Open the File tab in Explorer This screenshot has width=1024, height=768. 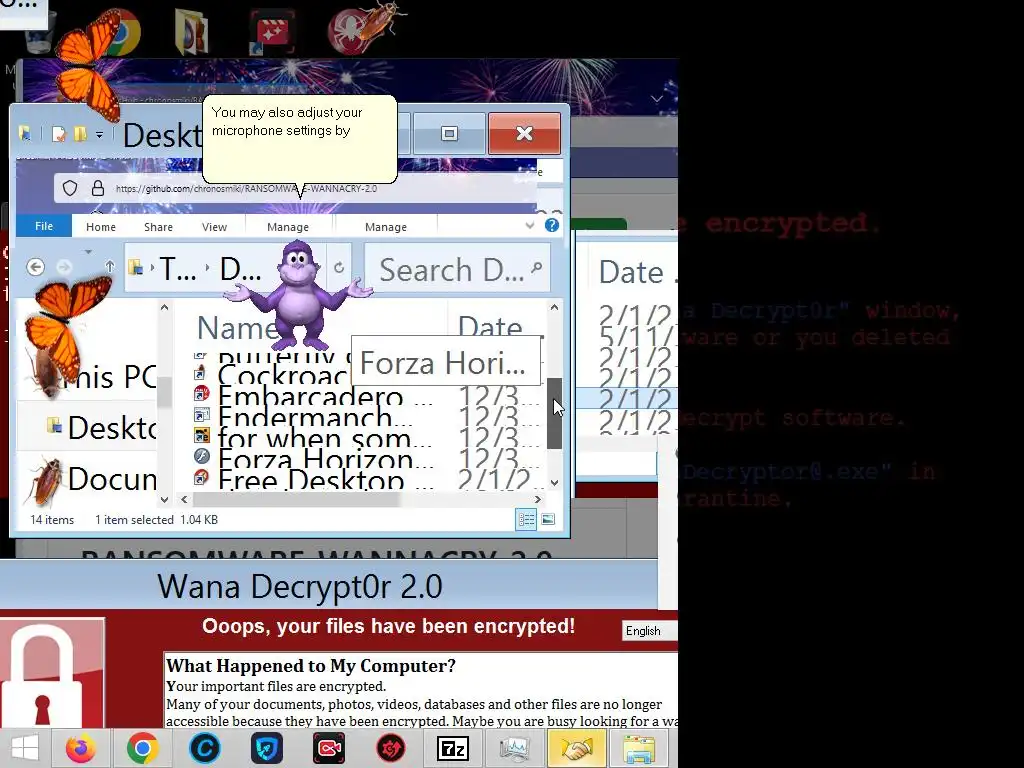[44, 226]
